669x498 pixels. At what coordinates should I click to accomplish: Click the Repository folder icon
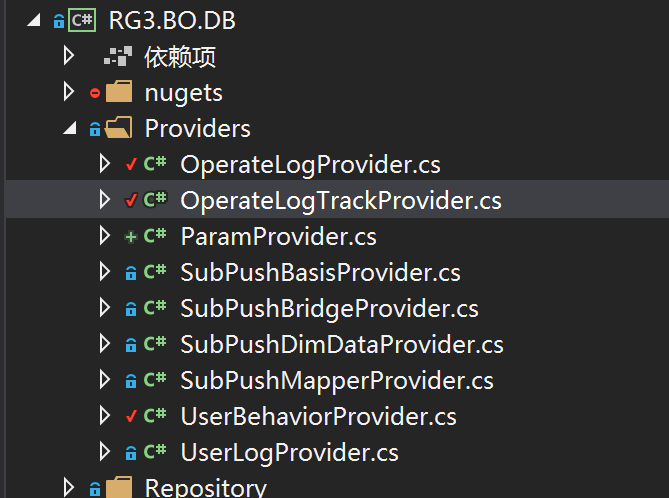click(119, 487)
